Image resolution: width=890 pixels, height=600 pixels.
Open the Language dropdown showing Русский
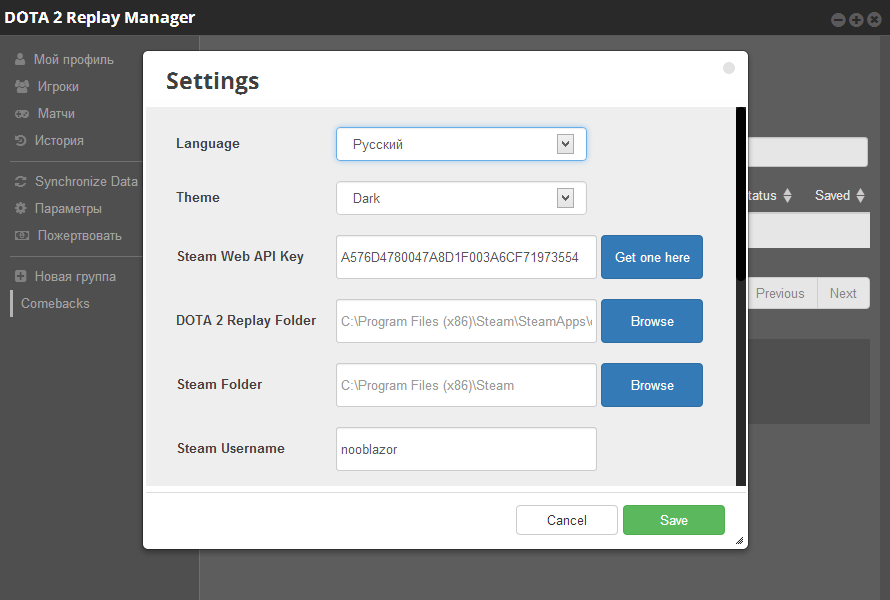[x=461, y=144]
